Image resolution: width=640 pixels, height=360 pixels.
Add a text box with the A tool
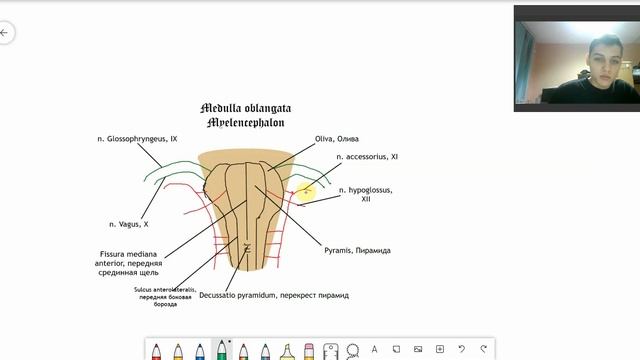(x=374, y=349)
